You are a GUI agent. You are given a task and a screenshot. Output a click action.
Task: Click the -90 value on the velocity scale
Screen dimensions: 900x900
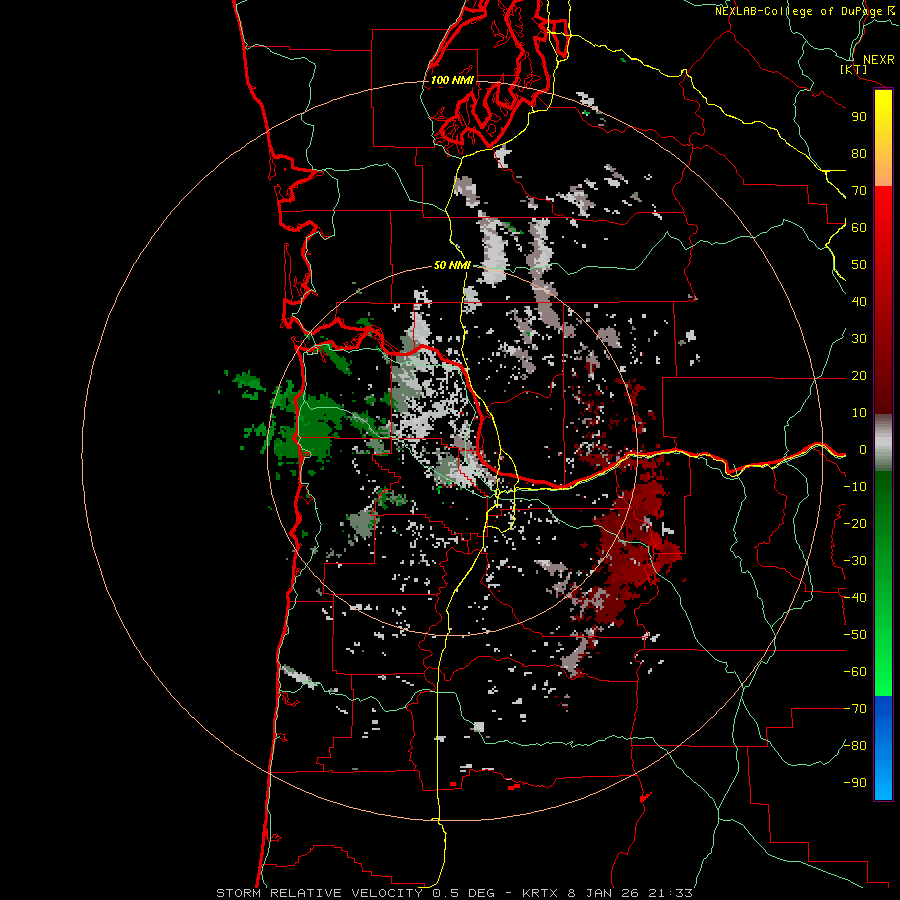[855, 783]
